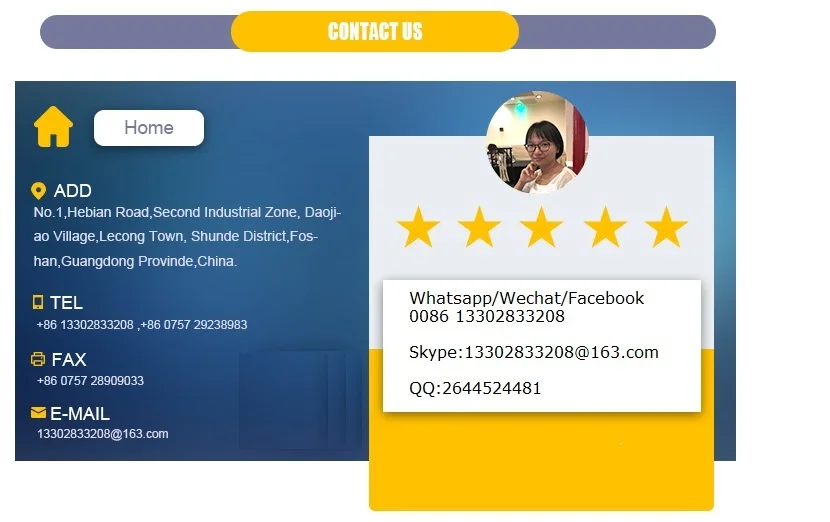Click the circular profile photo

537,142
